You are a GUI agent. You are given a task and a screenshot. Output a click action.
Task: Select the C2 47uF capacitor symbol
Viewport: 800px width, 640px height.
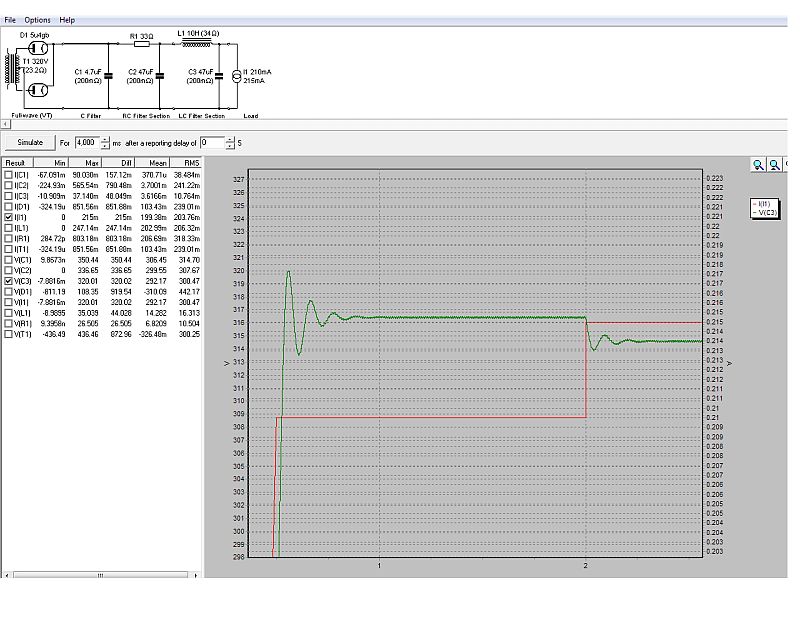(160, 76)
